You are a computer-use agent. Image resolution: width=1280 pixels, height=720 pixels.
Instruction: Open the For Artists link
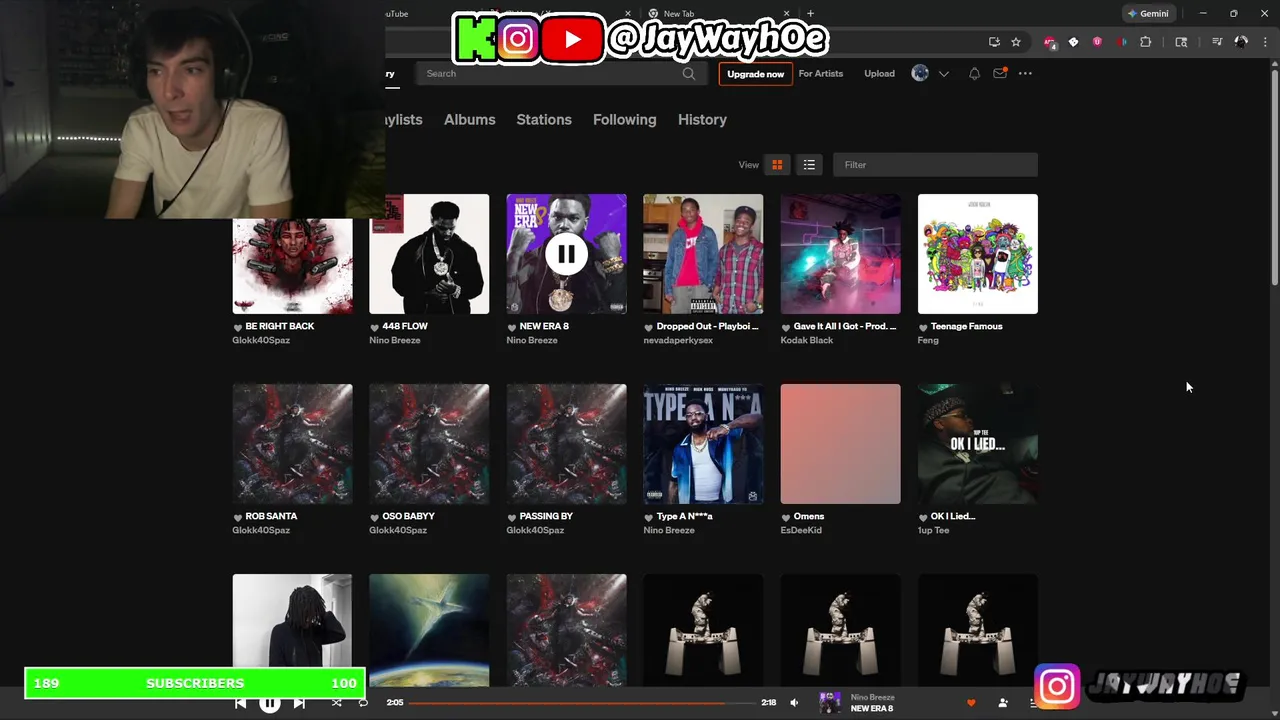click(x=820, y=74)
